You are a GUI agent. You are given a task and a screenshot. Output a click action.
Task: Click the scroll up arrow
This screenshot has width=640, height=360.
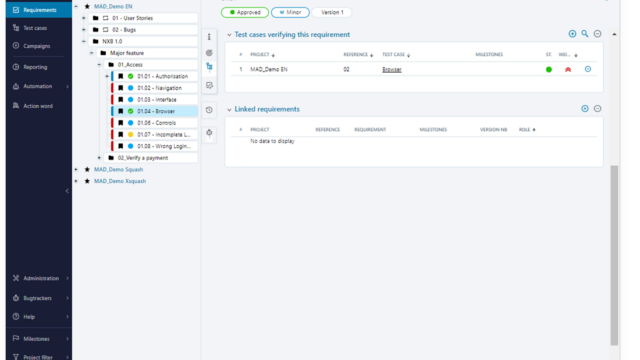tap(614, 34)
